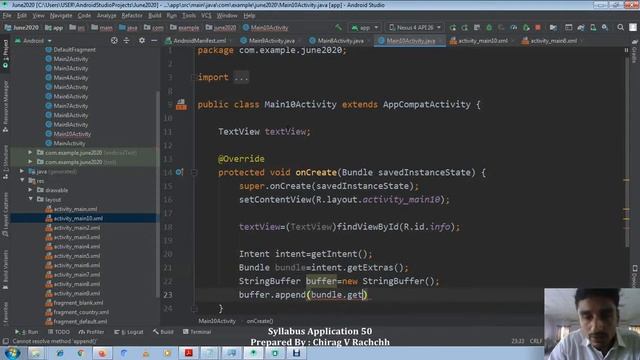This screenshot has height=360, width=640.
Task: Click the Scroll from Source target icon
Action: 114,40
